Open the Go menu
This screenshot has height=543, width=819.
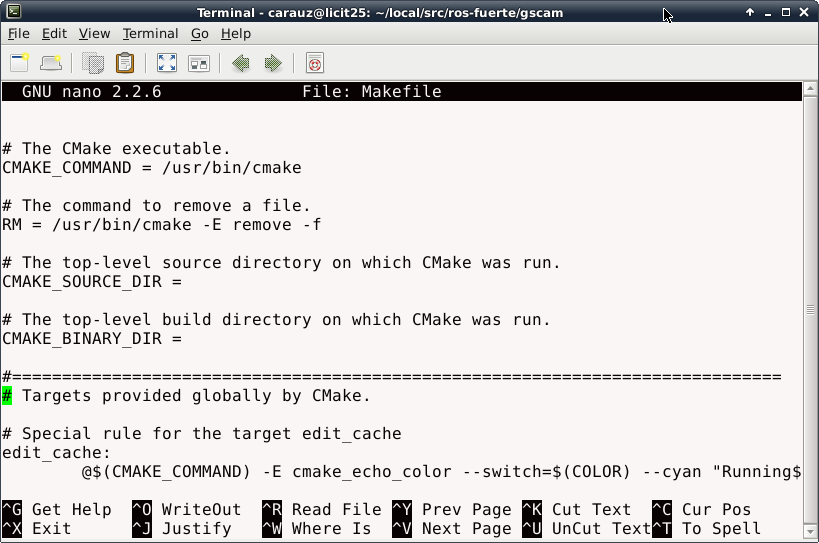click(x=200, y=33)
